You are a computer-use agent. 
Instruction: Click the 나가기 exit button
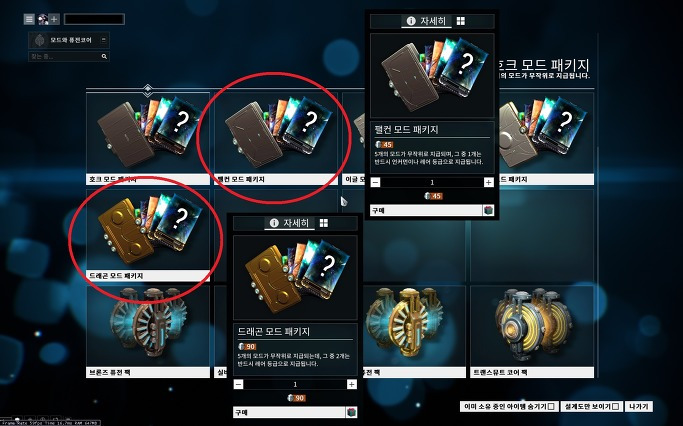(639, 406)
